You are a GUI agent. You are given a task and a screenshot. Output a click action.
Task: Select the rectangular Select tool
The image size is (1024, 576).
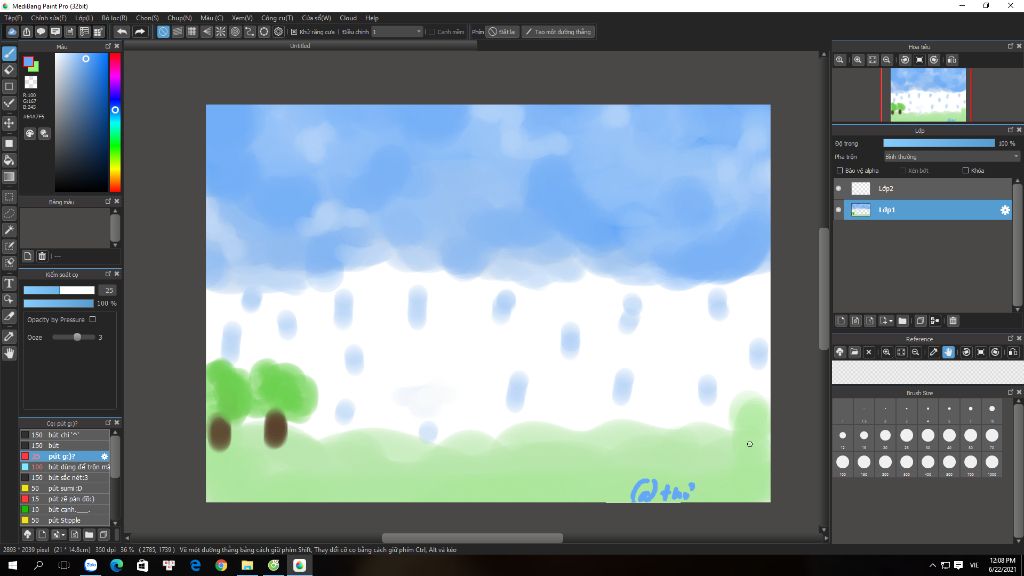click(x=9, y=197)
